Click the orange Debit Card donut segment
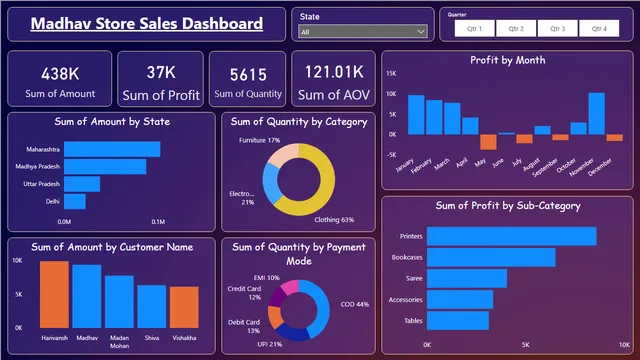 tap(274, 316)
